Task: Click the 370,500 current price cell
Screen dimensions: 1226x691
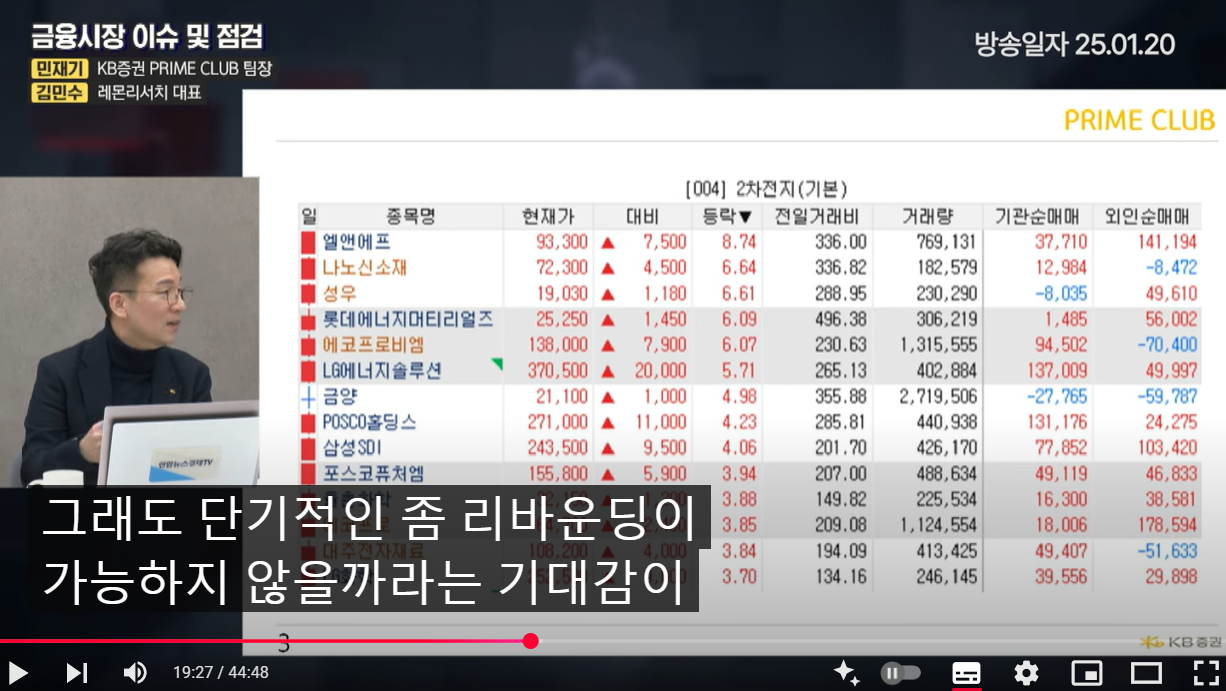Action: [558, 371]
